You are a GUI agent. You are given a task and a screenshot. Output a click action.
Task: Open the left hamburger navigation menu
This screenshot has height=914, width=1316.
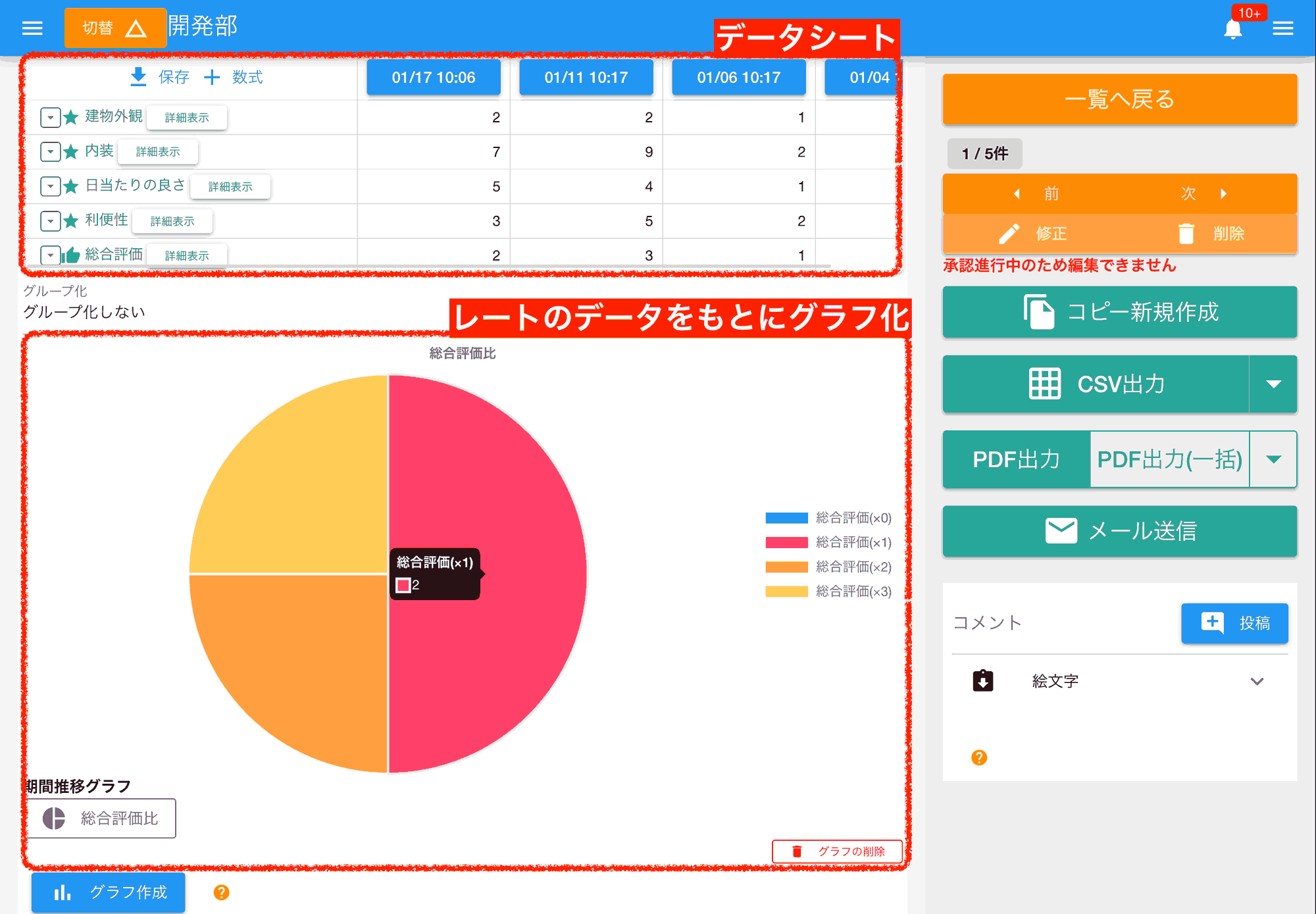pos(32,28)
